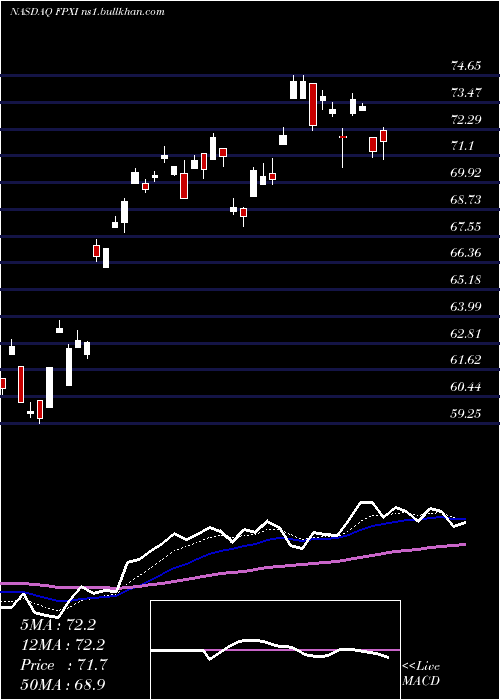The width and height of the screenshot is (500, 700).
Task: Click the 66.36 price axis label
Action: (x=466, y=253)
